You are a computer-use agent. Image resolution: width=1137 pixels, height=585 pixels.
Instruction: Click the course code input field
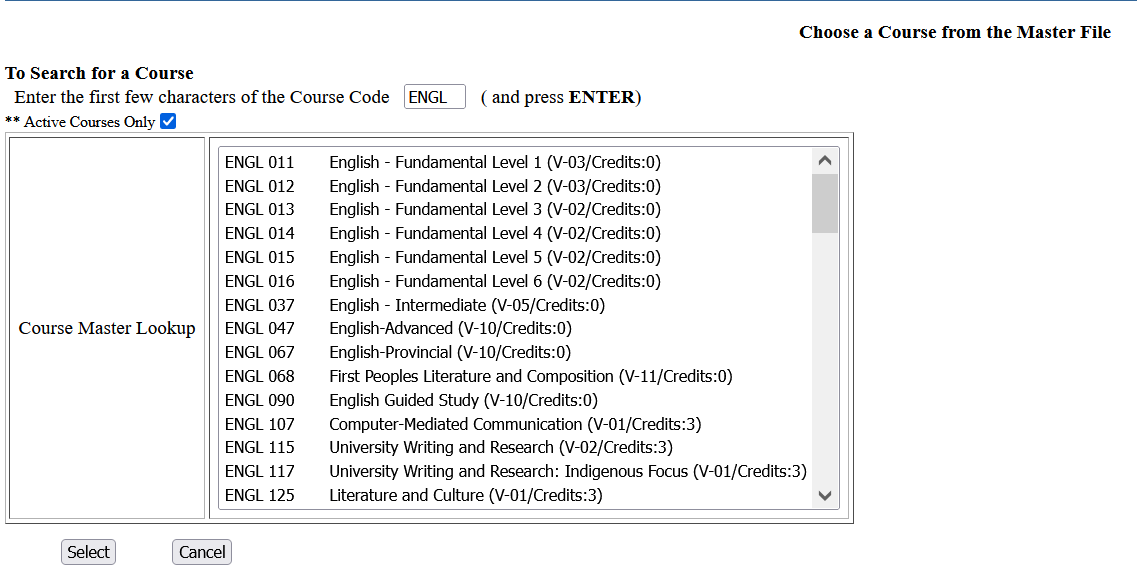pos(434,96)
